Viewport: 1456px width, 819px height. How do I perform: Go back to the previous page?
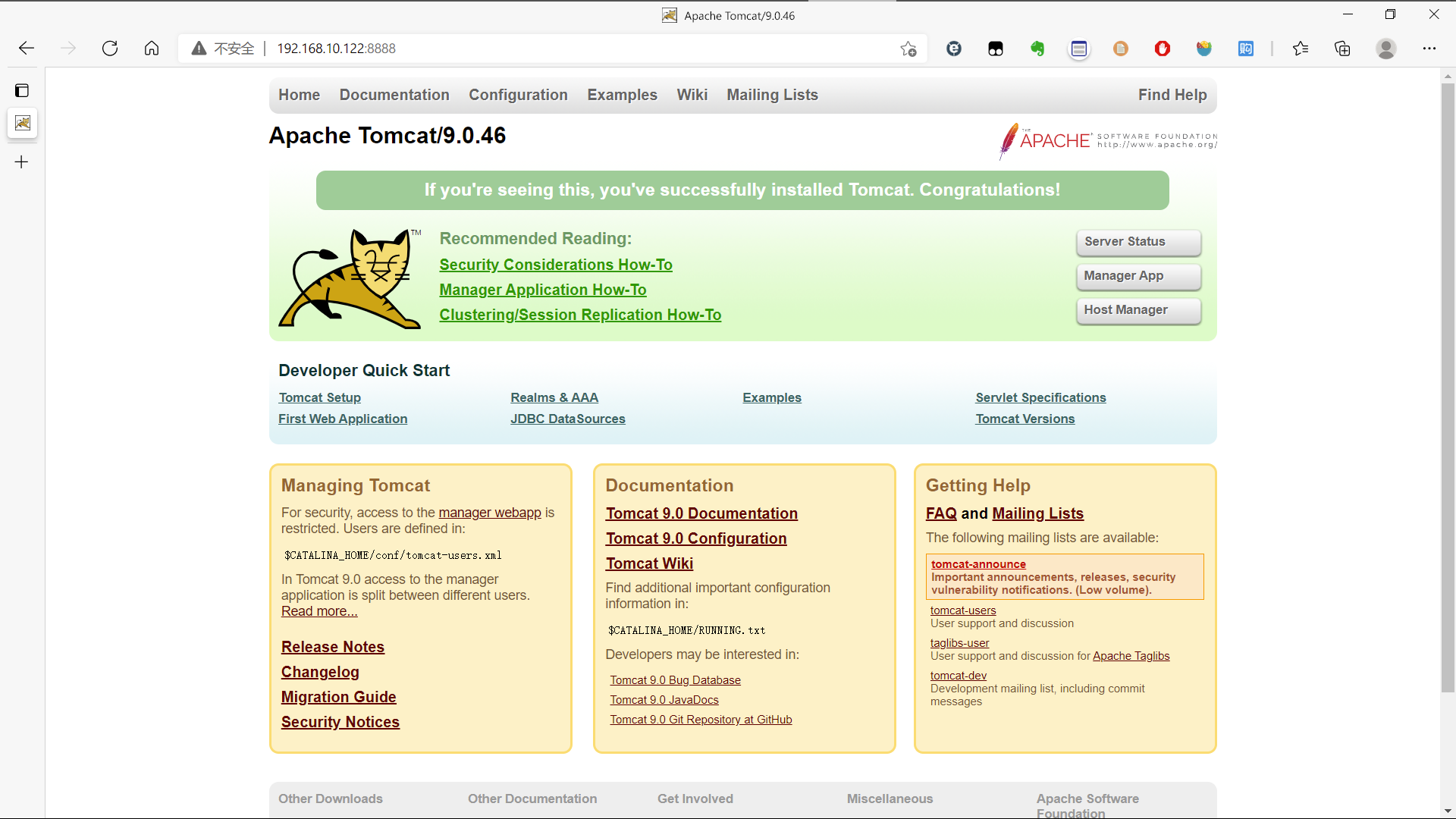click(27, 49)
